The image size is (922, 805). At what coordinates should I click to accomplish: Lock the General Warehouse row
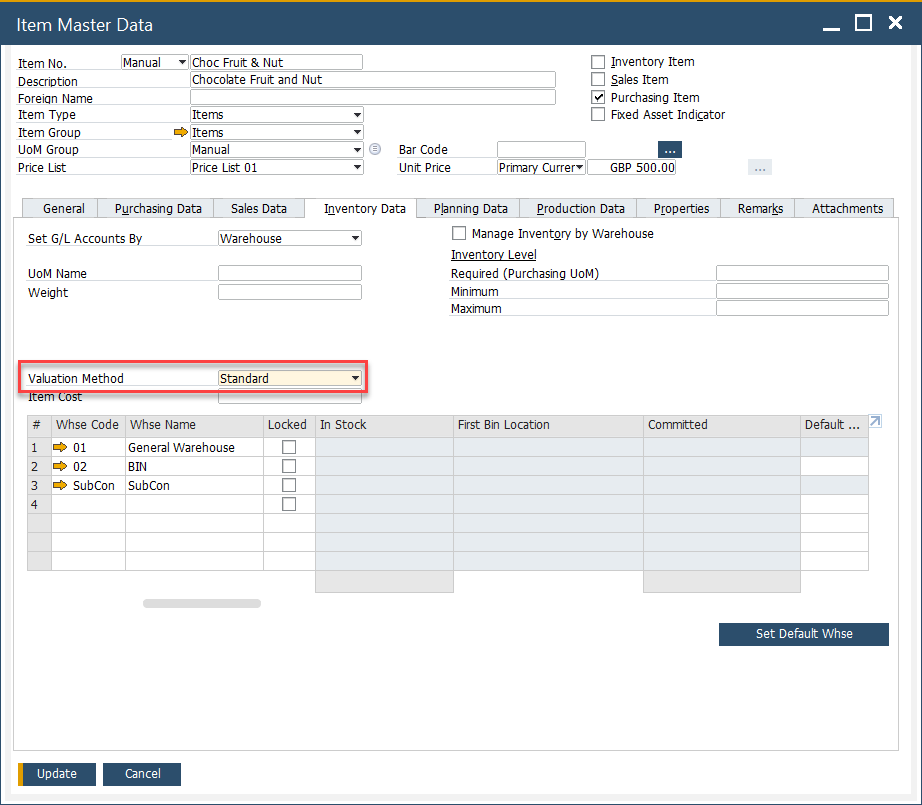point(289,447)
